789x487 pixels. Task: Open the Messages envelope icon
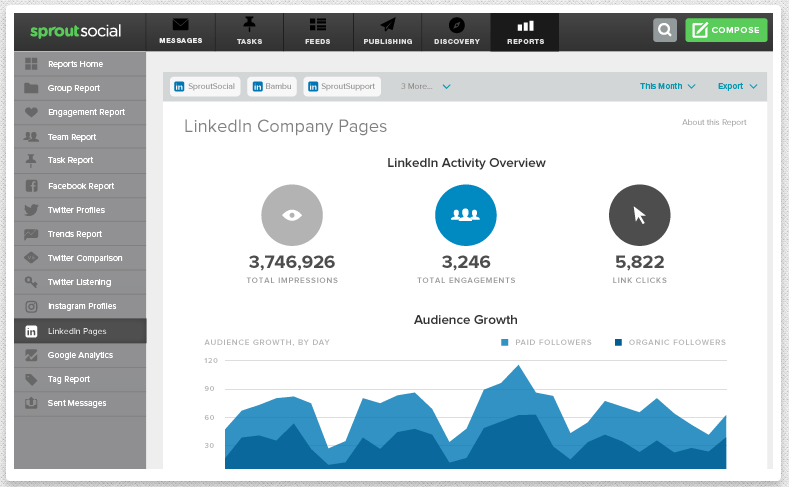pos(181,24)
